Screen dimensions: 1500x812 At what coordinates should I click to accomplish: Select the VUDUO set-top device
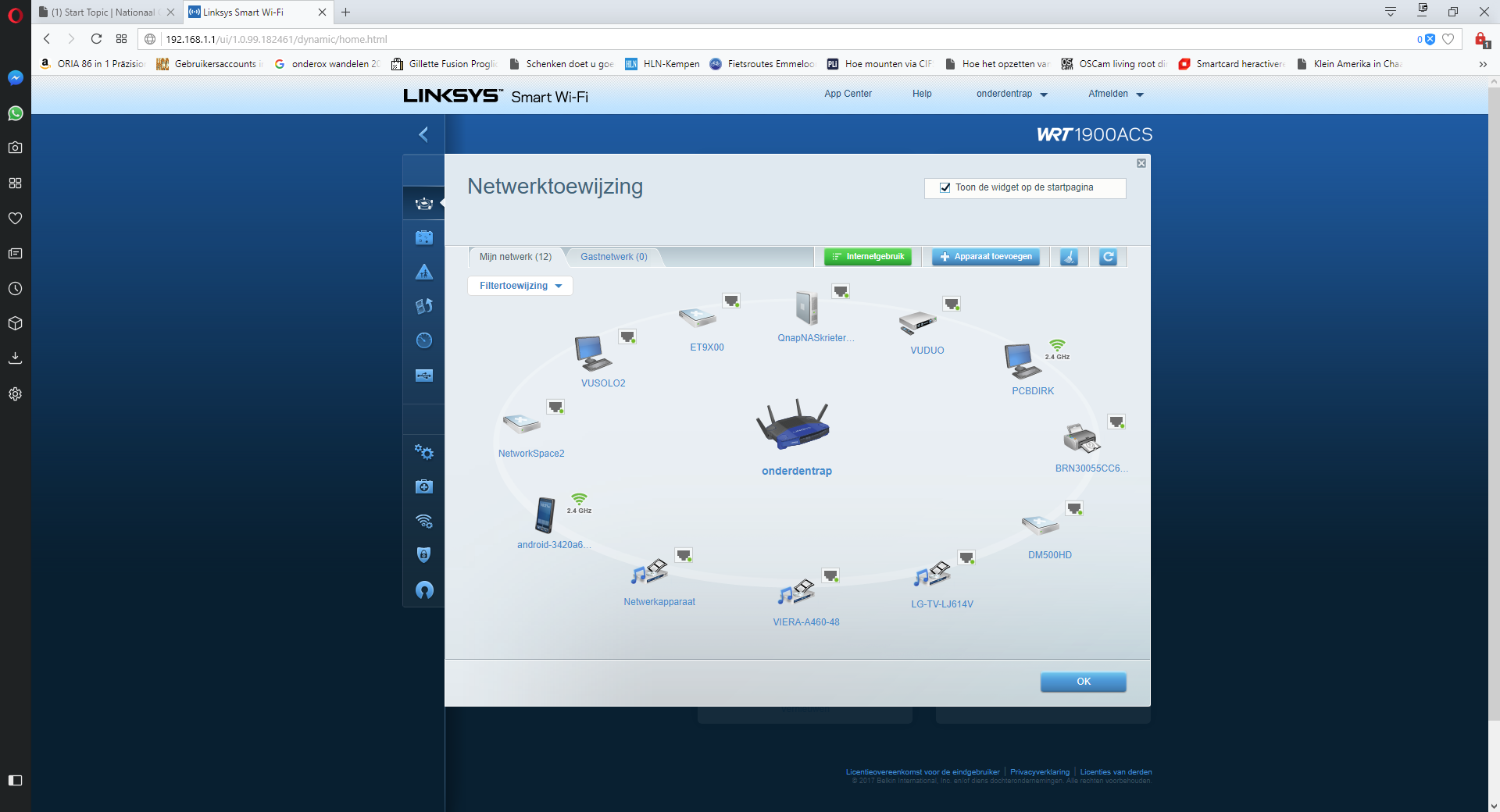[917, 322]
